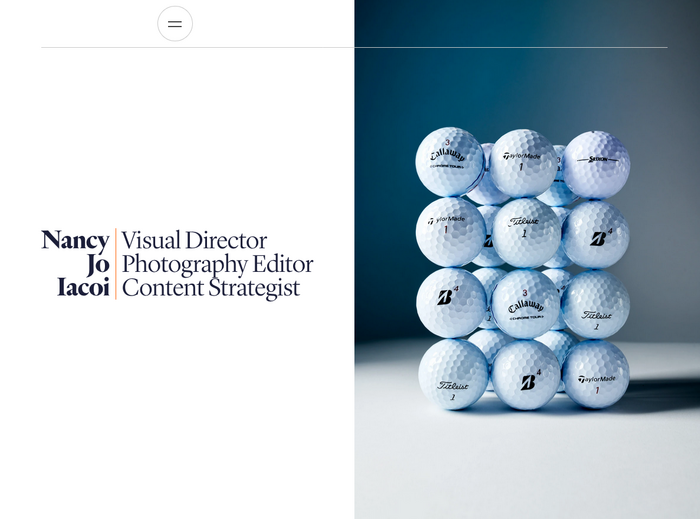Click the top-row Callaway golf ball
Viewport: 700px width, 519px height.
click(x=449, y=161)
